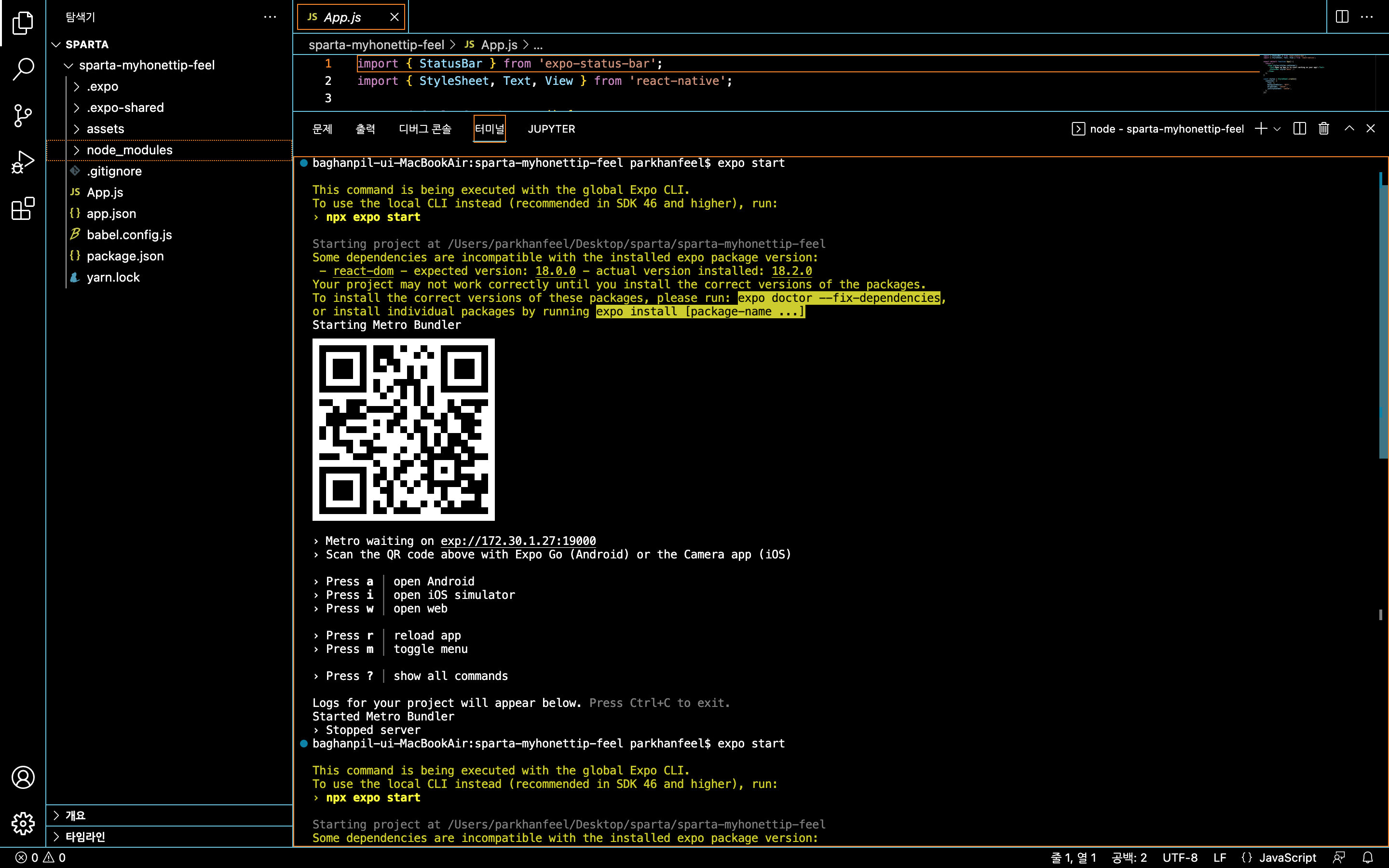This screenshot has height=868, width=1389.
Task: Click 'node - sparta-myhonettip-feel' terminal name
Action: tap(1167, 129)
